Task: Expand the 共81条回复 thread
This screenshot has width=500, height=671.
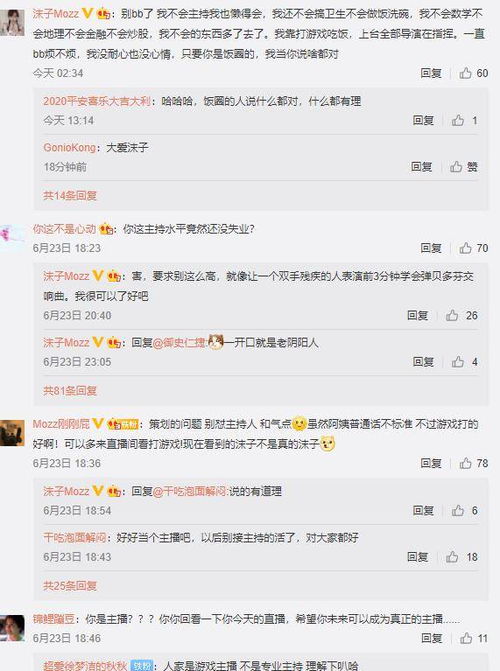Action: [x=70, y=390]
